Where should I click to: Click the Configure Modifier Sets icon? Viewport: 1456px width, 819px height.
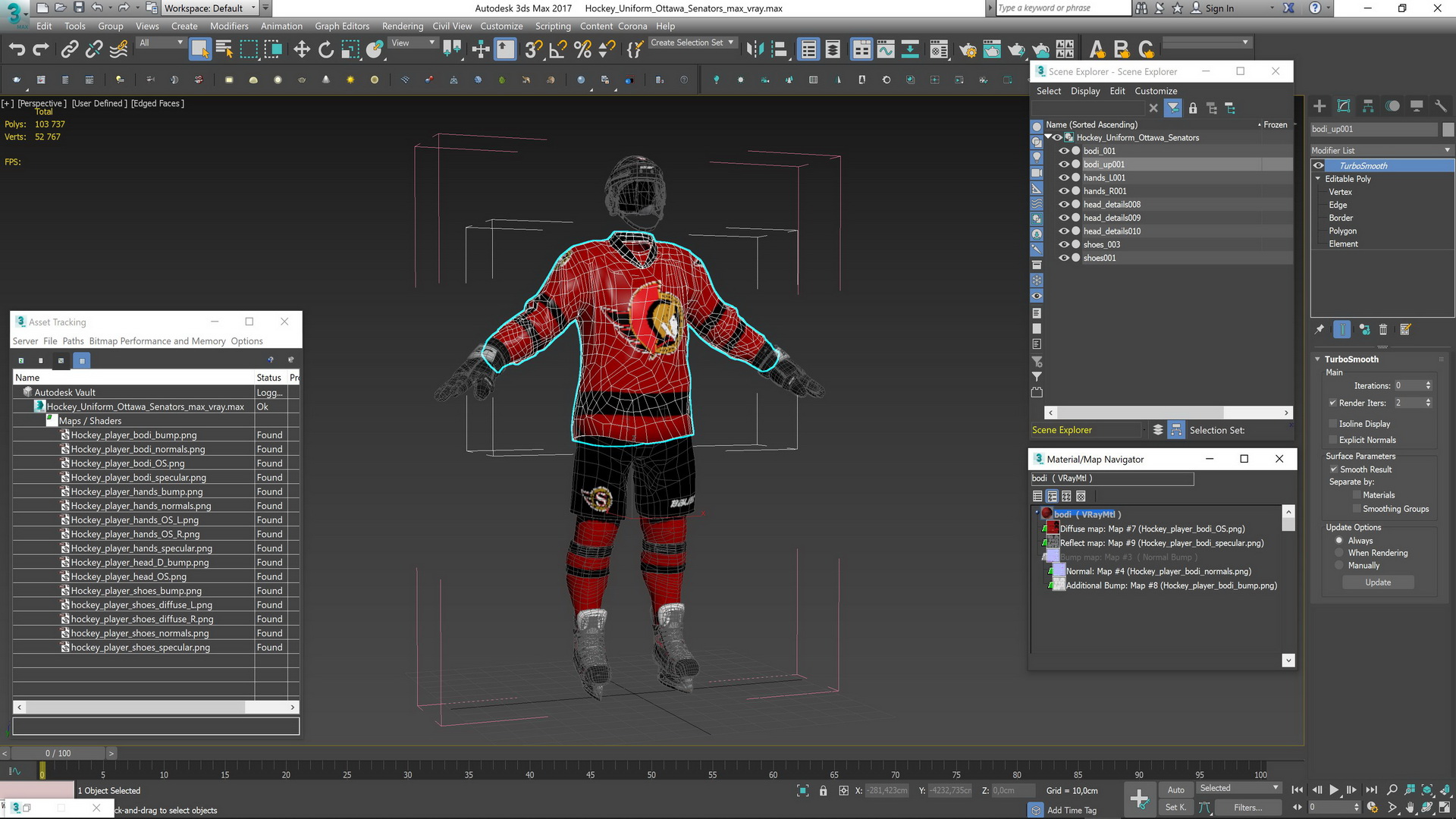(1405, 329)
